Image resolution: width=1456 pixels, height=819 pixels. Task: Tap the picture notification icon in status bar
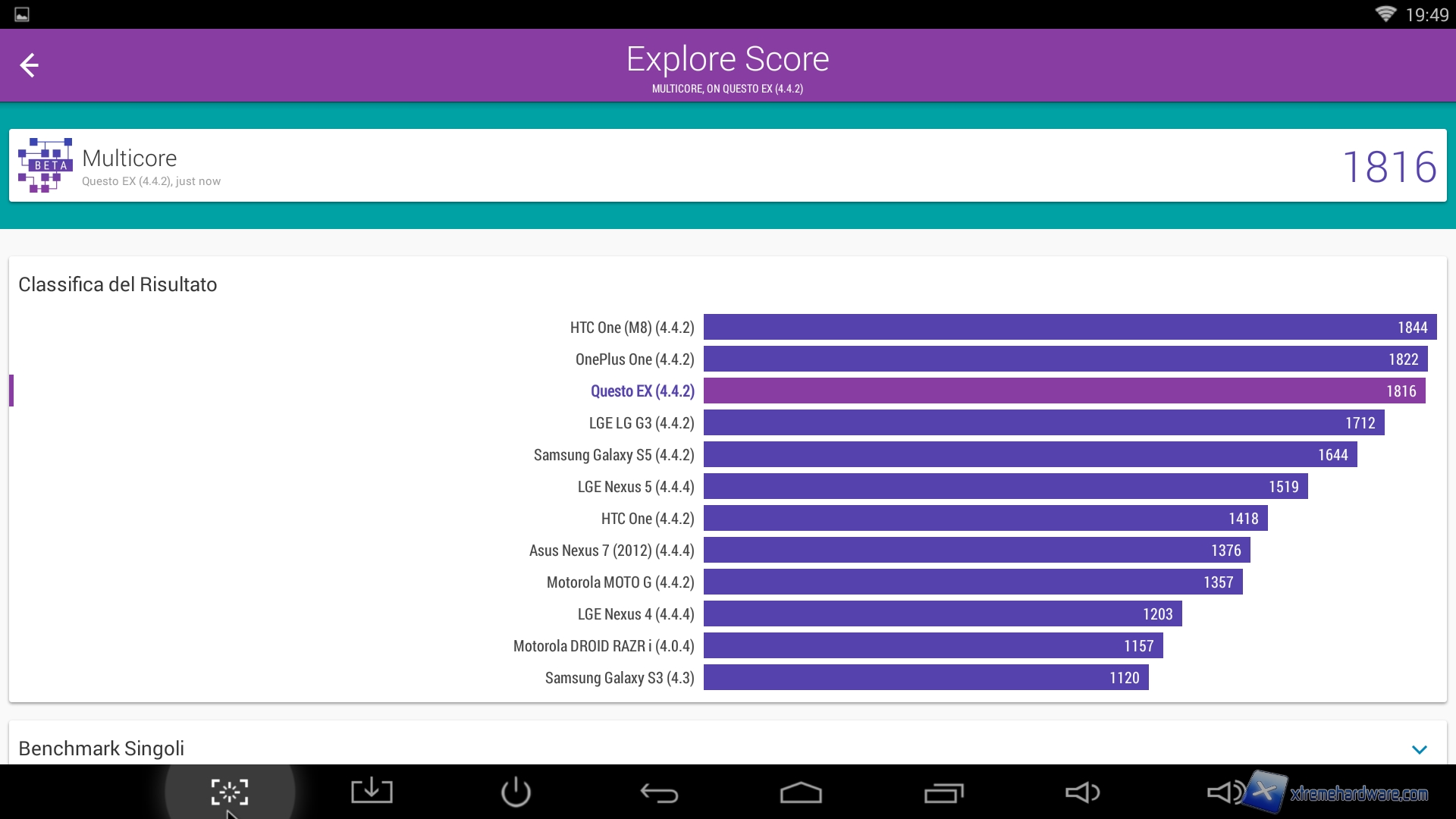coord(22,14)
